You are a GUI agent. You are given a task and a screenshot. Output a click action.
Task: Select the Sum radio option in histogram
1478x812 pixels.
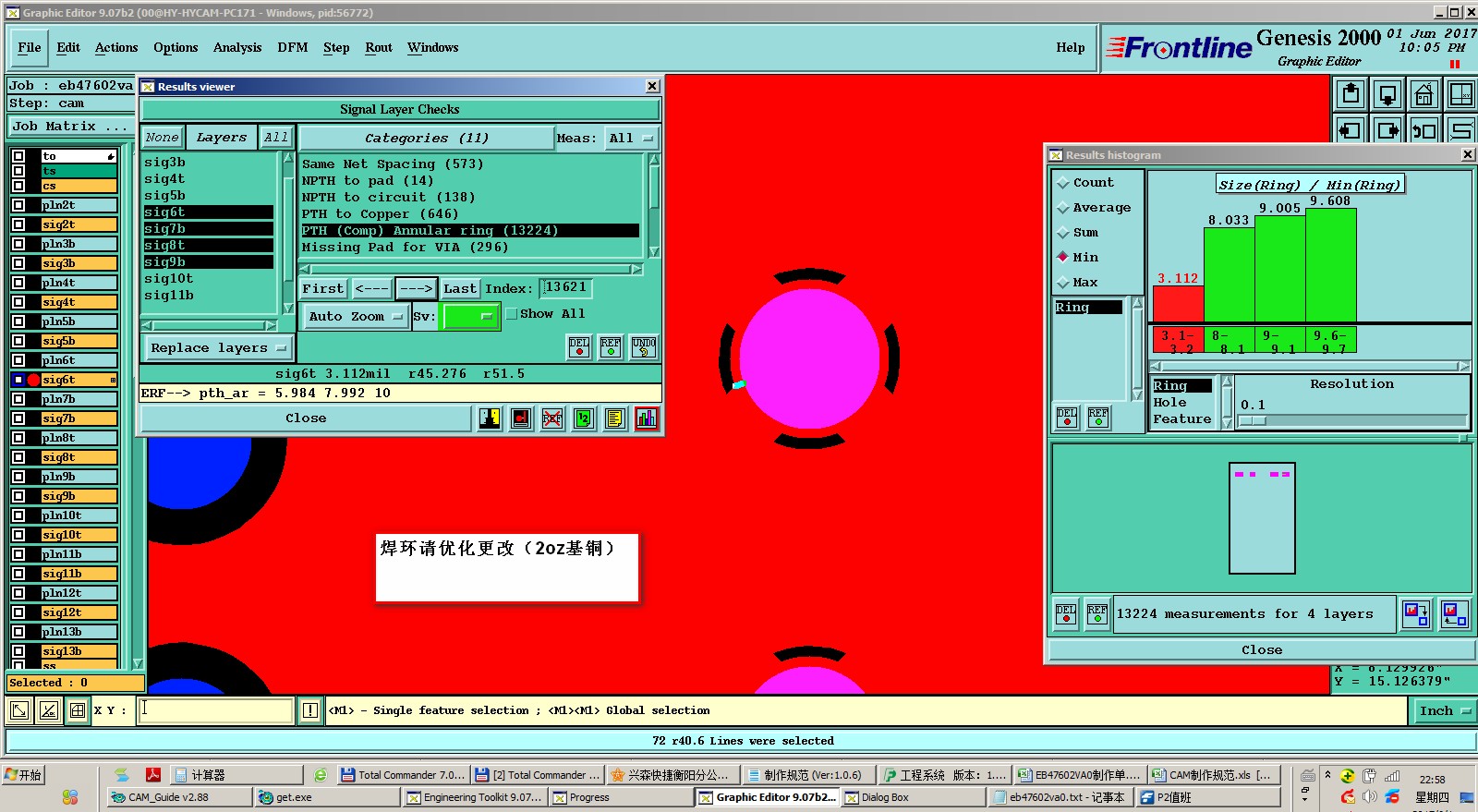pos(1063,233)
